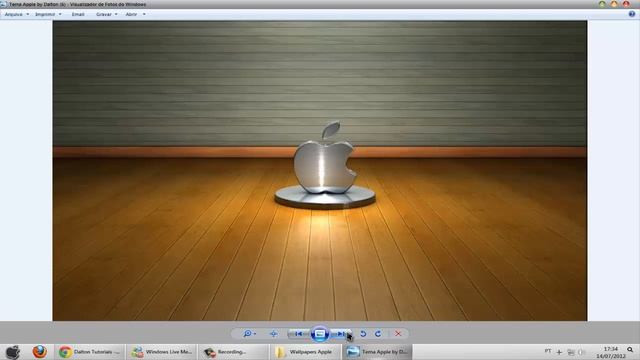Click the Email menu item
Viewport: 640px width, 360px height.
point(78,14)
